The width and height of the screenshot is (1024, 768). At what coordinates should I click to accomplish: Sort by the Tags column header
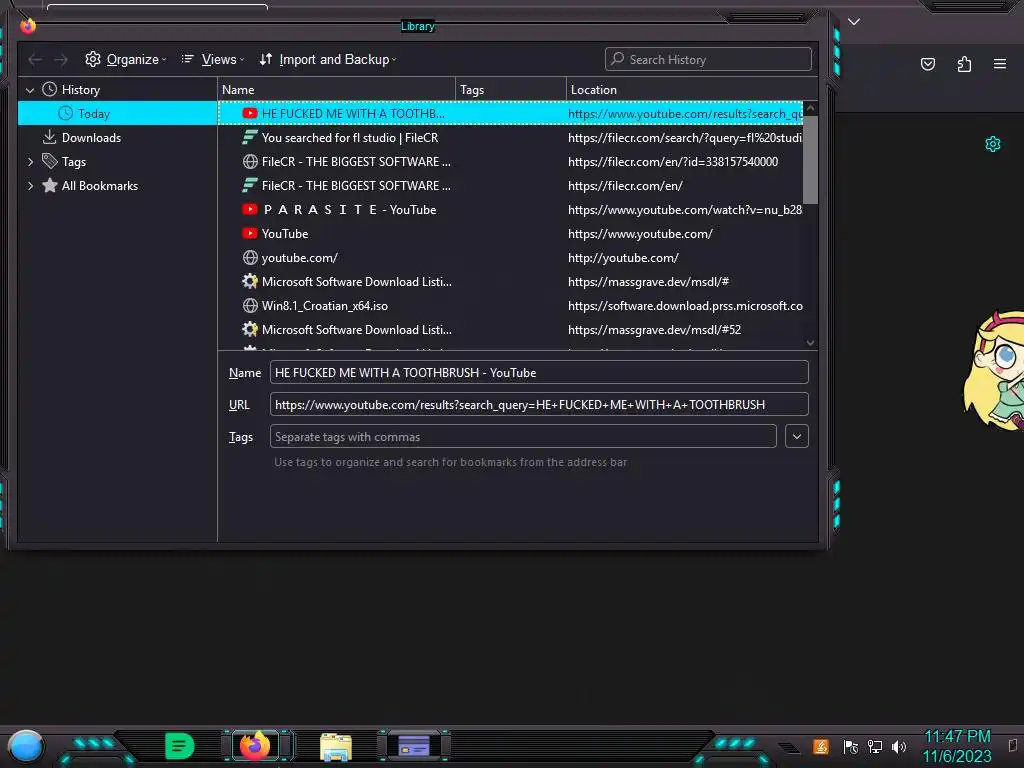coord(511,89)
